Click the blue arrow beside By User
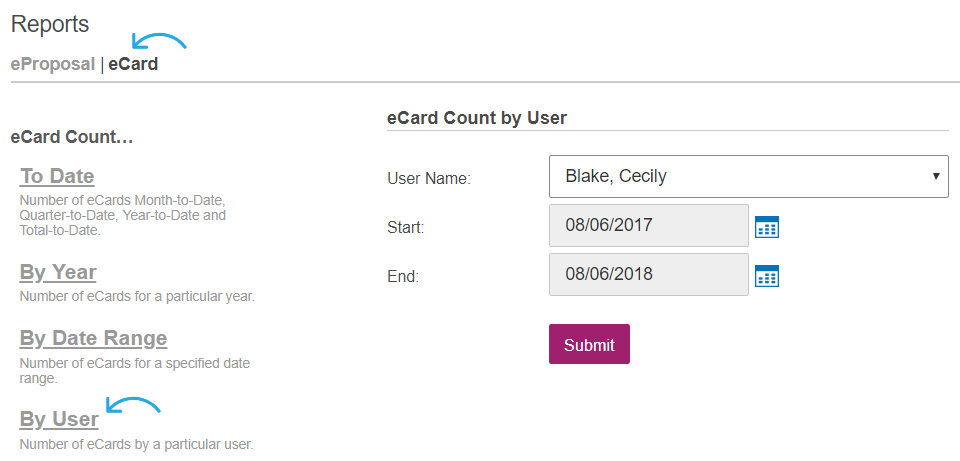 coord(133,405)
